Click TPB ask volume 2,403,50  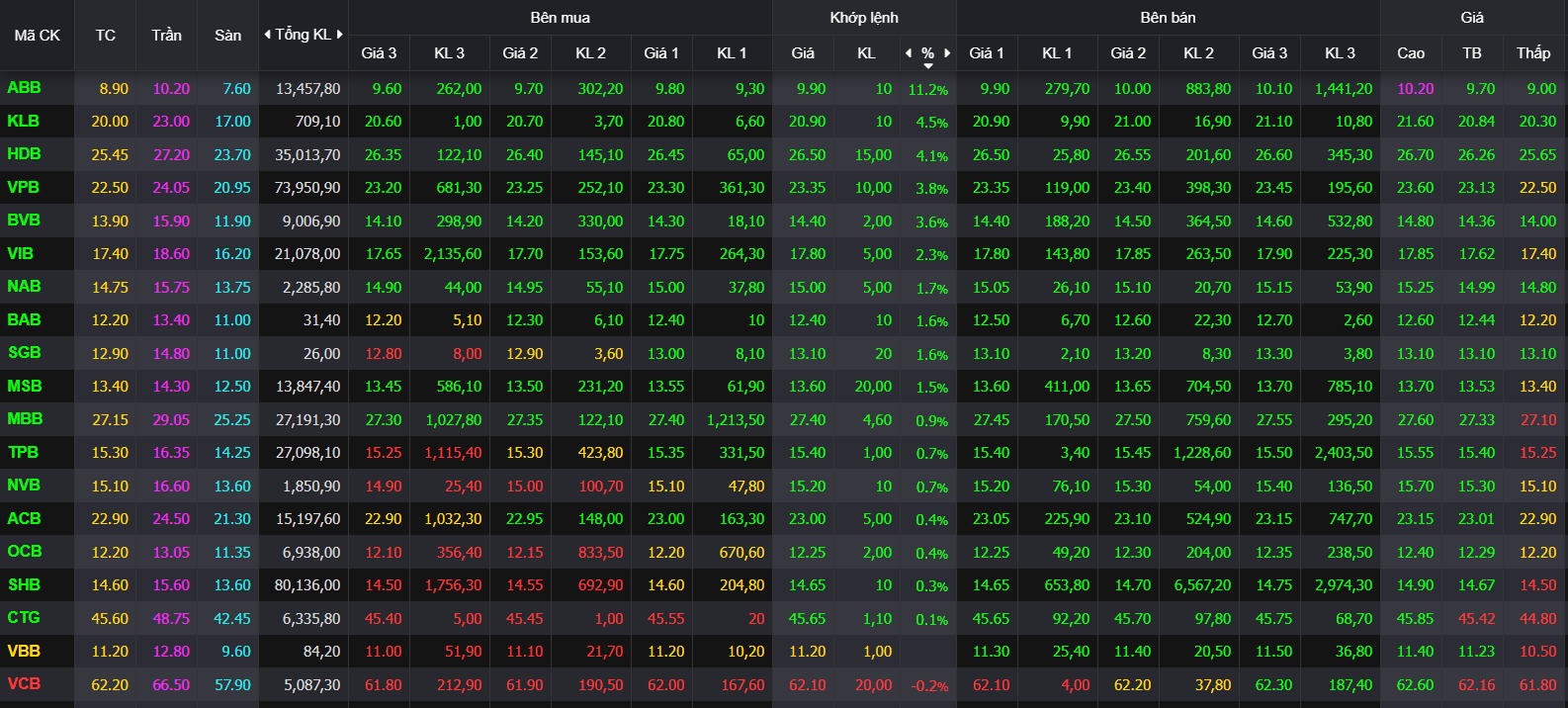coord(1344,453)
